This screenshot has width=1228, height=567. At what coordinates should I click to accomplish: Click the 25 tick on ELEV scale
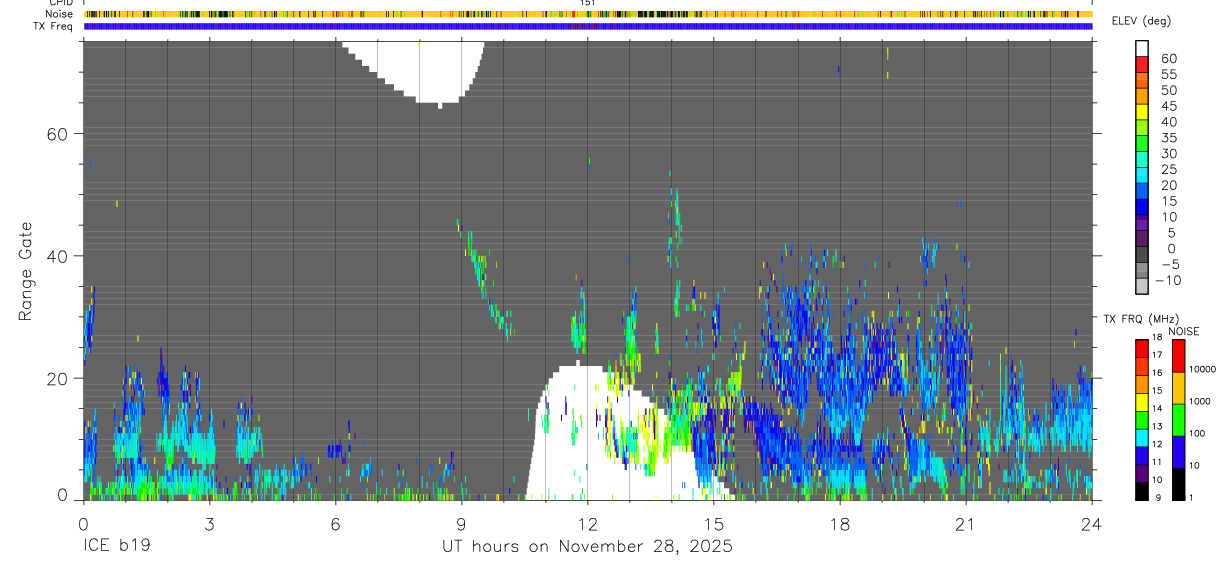coord(1167,169)
